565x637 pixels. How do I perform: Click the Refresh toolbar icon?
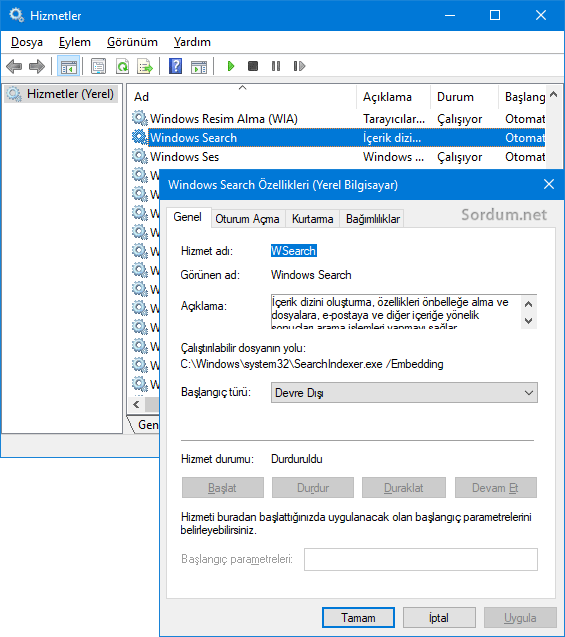(122, 66)
